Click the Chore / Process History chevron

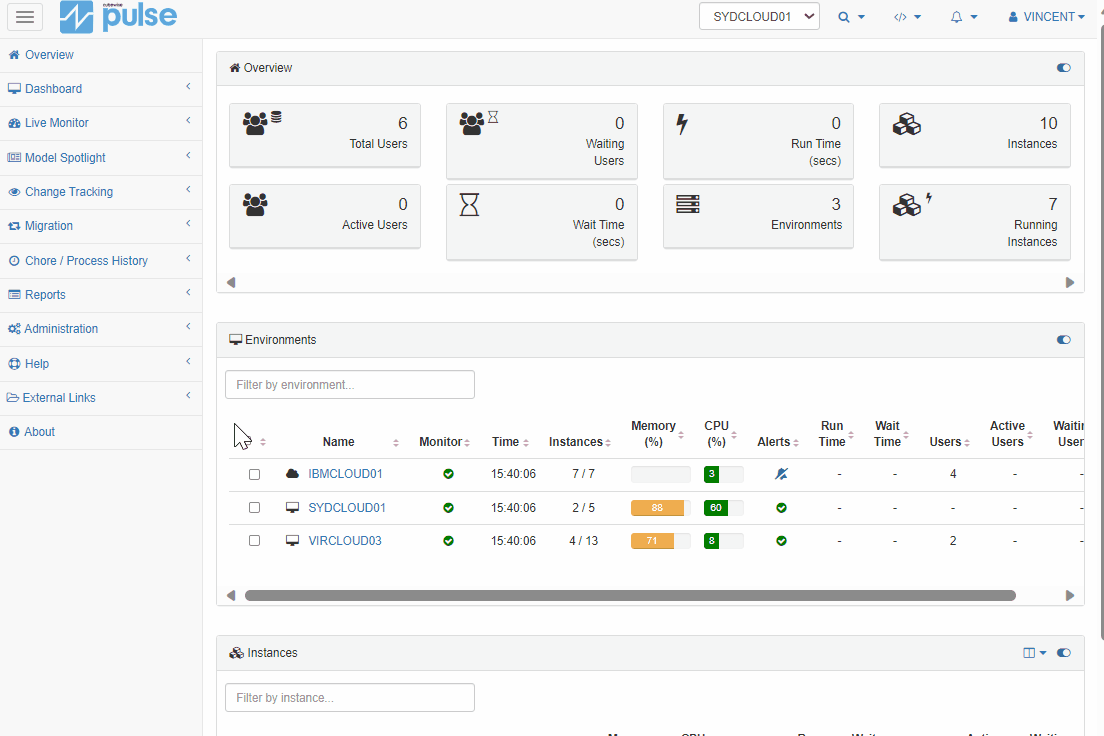(x=188, y=259)
